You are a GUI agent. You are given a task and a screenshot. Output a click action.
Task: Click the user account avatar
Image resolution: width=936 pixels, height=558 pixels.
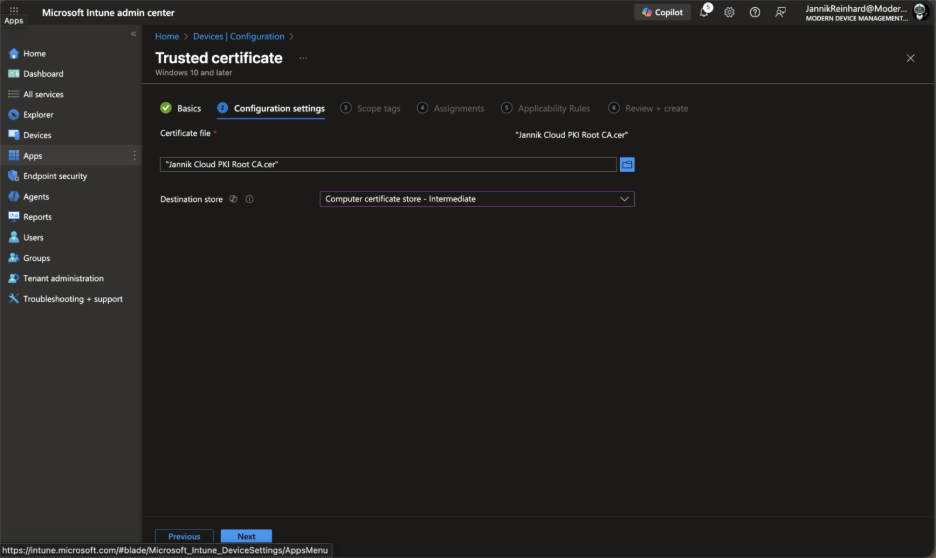(921, 12)
